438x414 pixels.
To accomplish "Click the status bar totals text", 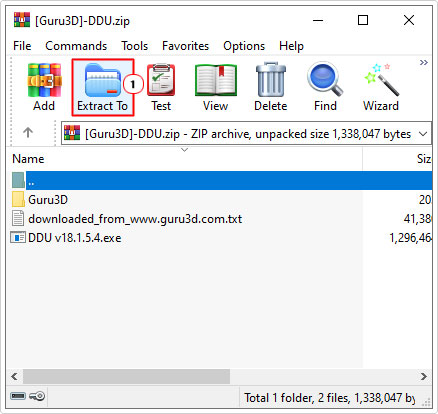I will (x=330, y=398).
